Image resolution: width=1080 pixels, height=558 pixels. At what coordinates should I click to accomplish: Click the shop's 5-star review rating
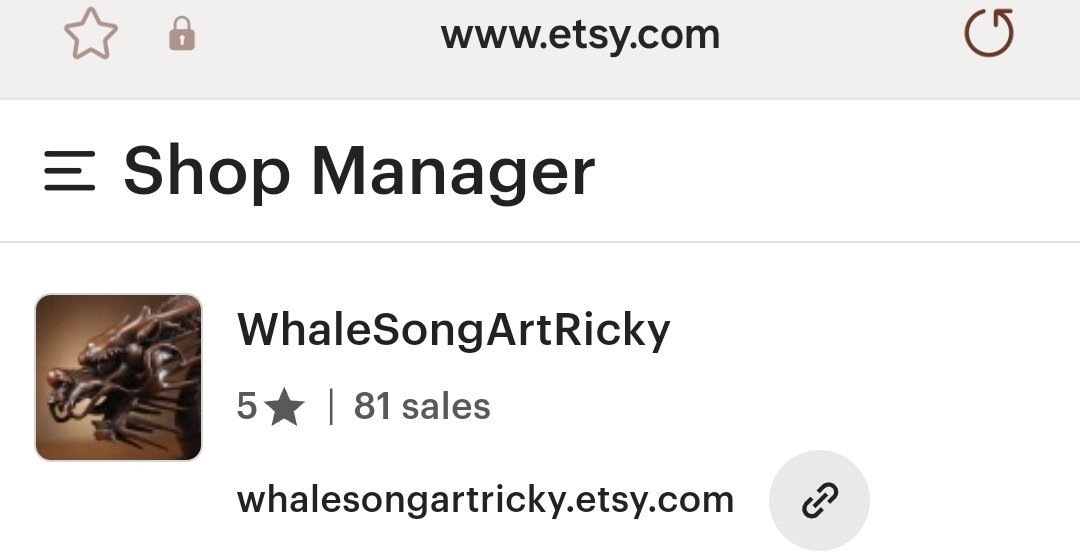pos(270,407)
